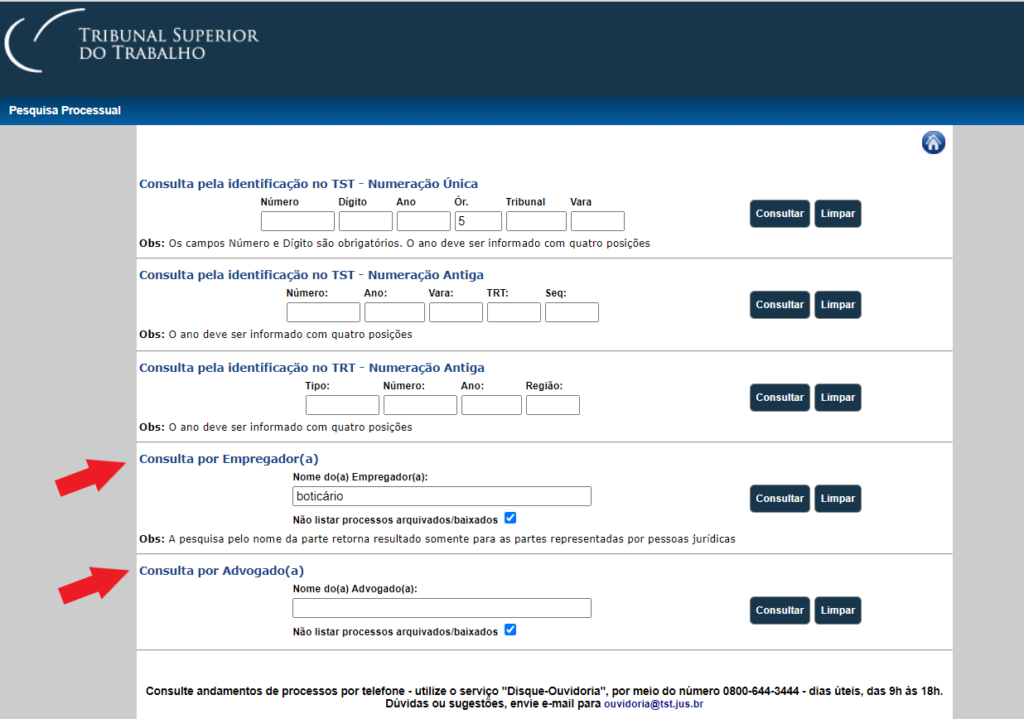
Task: Click the Tribunal field in Numeração Única
Action: click(x=536, y=221)
